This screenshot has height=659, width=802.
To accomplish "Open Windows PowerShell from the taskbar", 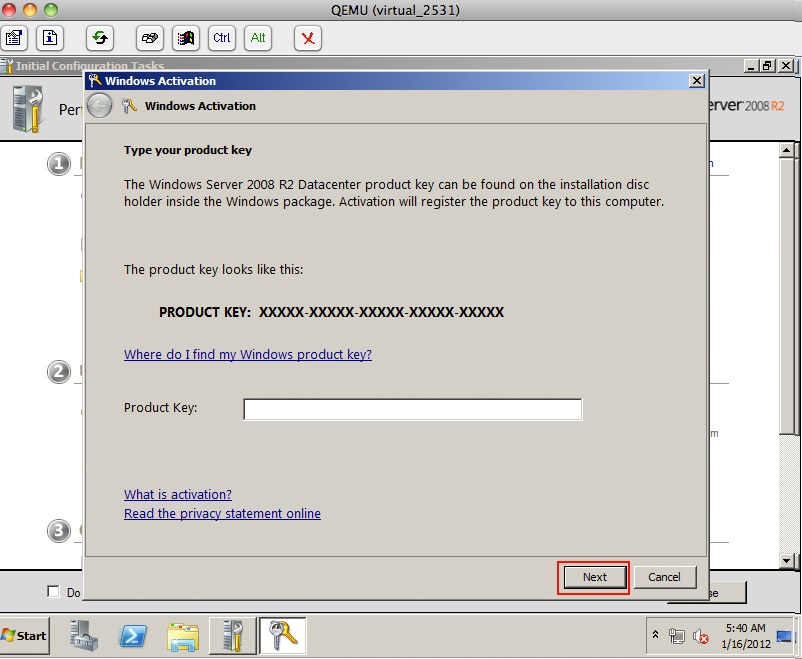I will coord(133,636).
